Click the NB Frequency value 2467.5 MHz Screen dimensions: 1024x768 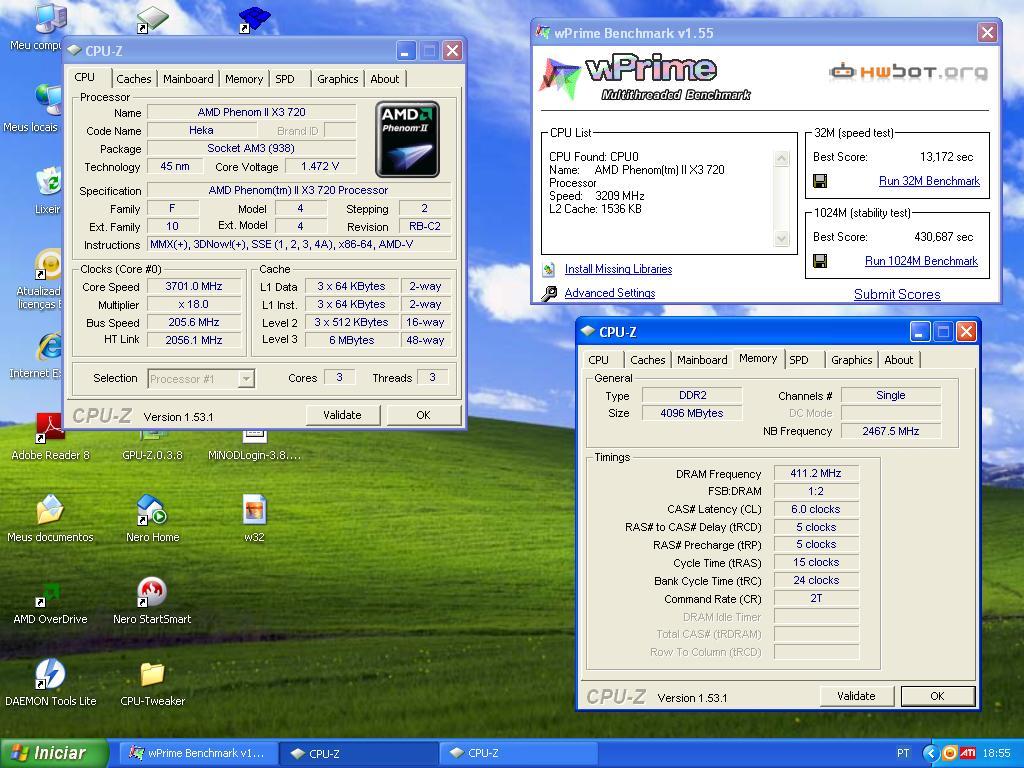tap(891, 431)
